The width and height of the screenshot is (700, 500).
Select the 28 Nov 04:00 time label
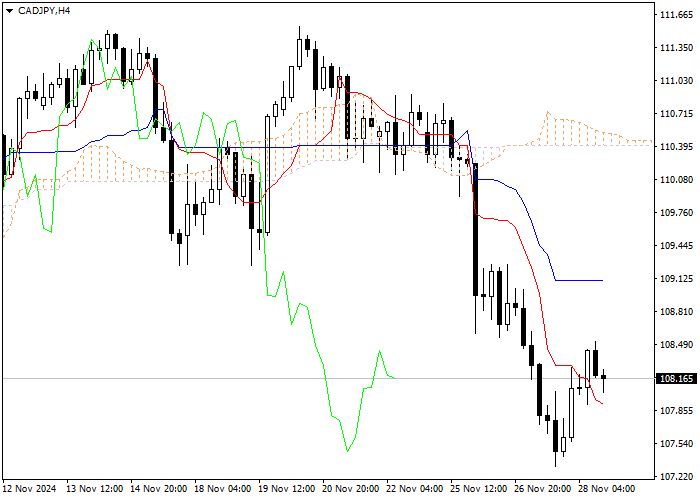pyautogui.click(x=607, y=489)
